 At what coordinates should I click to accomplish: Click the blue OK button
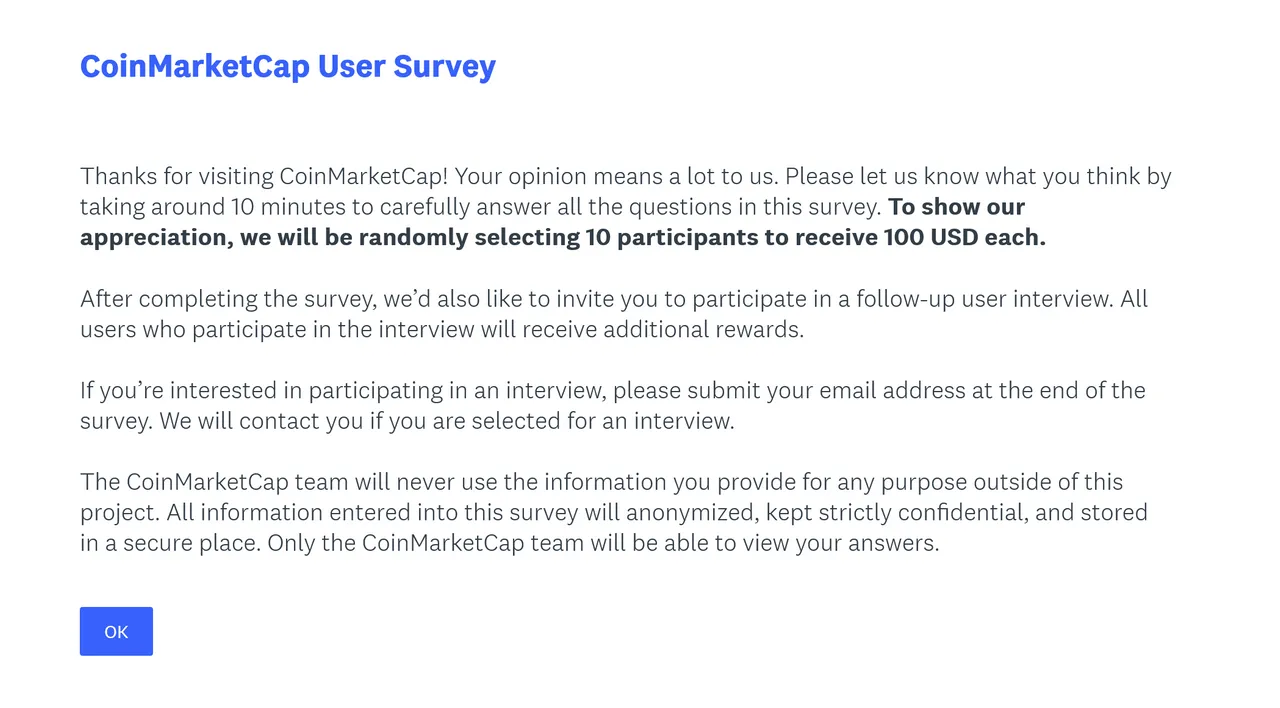coord(116,631)
